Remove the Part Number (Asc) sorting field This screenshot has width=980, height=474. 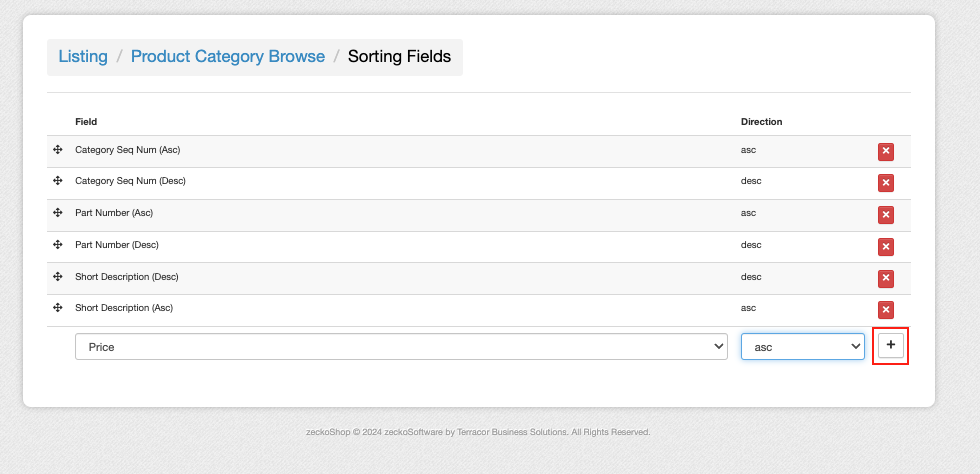tap(886, 215)
